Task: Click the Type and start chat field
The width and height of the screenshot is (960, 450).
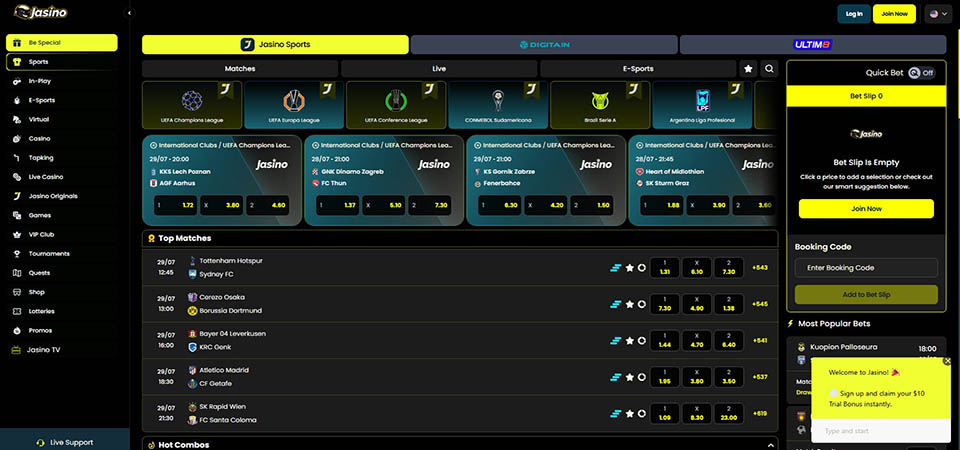Action: (879, 431)
